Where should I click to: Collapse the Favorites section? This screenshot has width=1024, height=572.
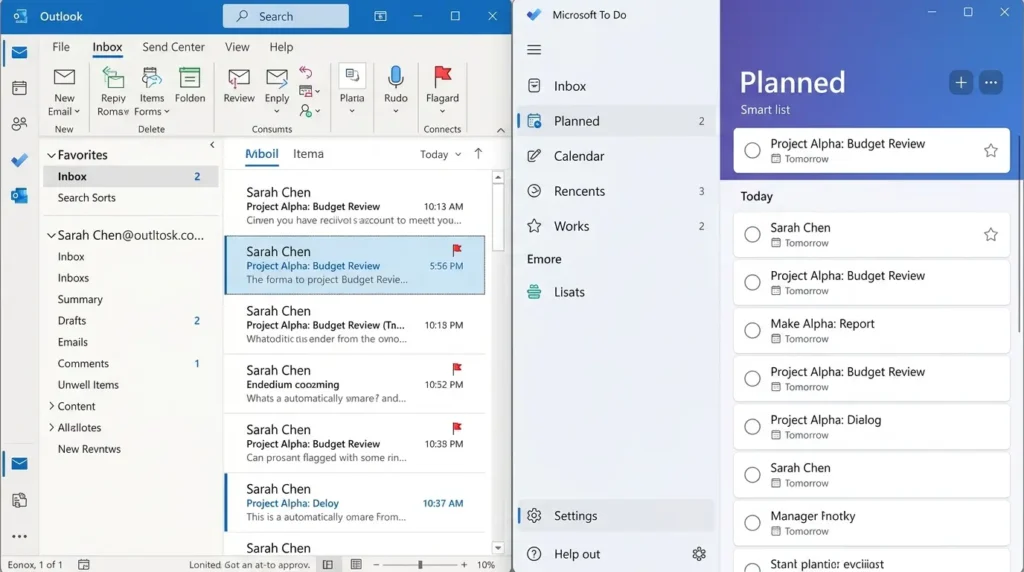pyautogui.click(x=51, y=155)
